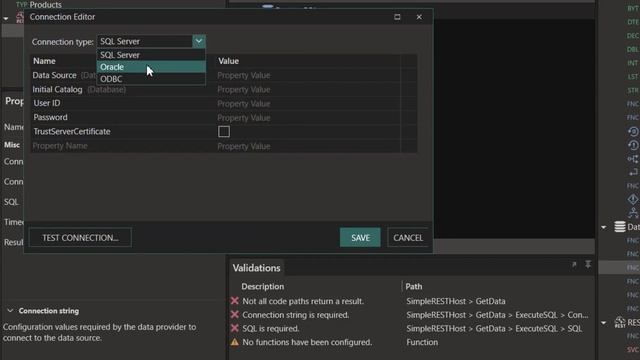This screenshot has height=360, width=640.
Task: Click the REST group icon in toolbox
Action: pos(620,322)
